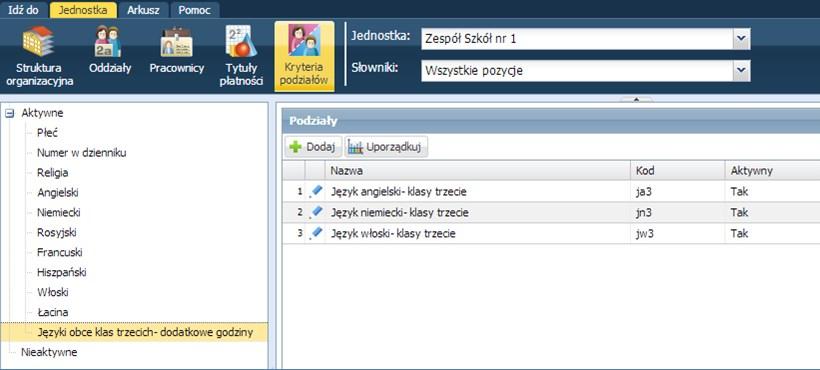Image resolution: width=820 pixels, height=370 pixels.
Task: Select Płeć in the tree
Action: point(47,133)
